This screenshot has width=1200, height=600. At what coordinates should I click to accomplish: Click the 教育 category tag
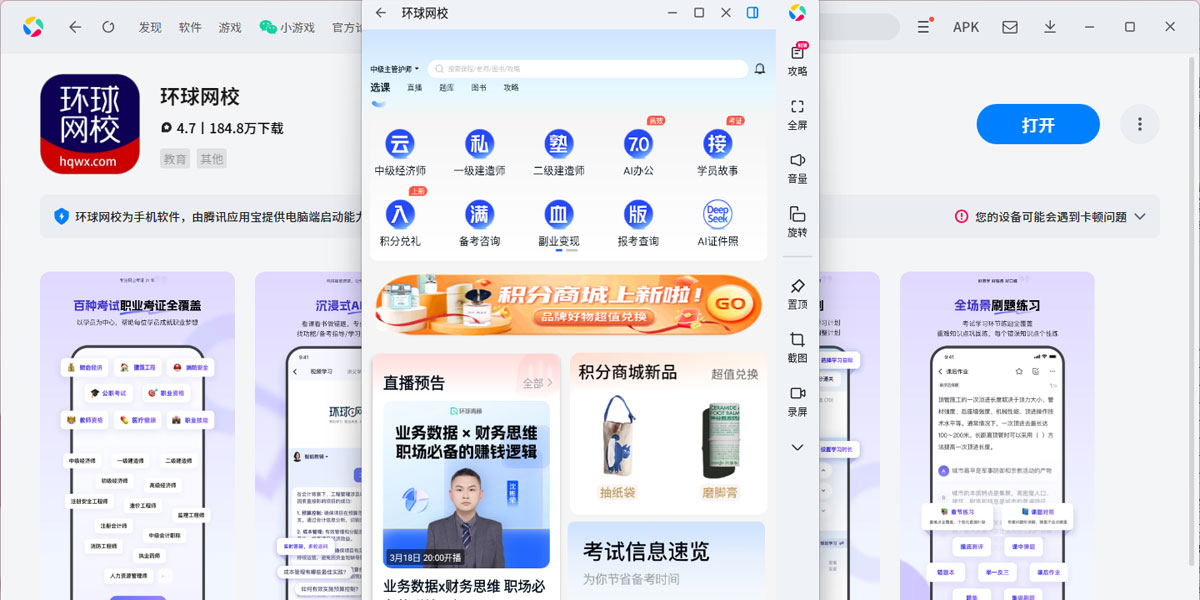pyautogui.click(x=176, y=159)
